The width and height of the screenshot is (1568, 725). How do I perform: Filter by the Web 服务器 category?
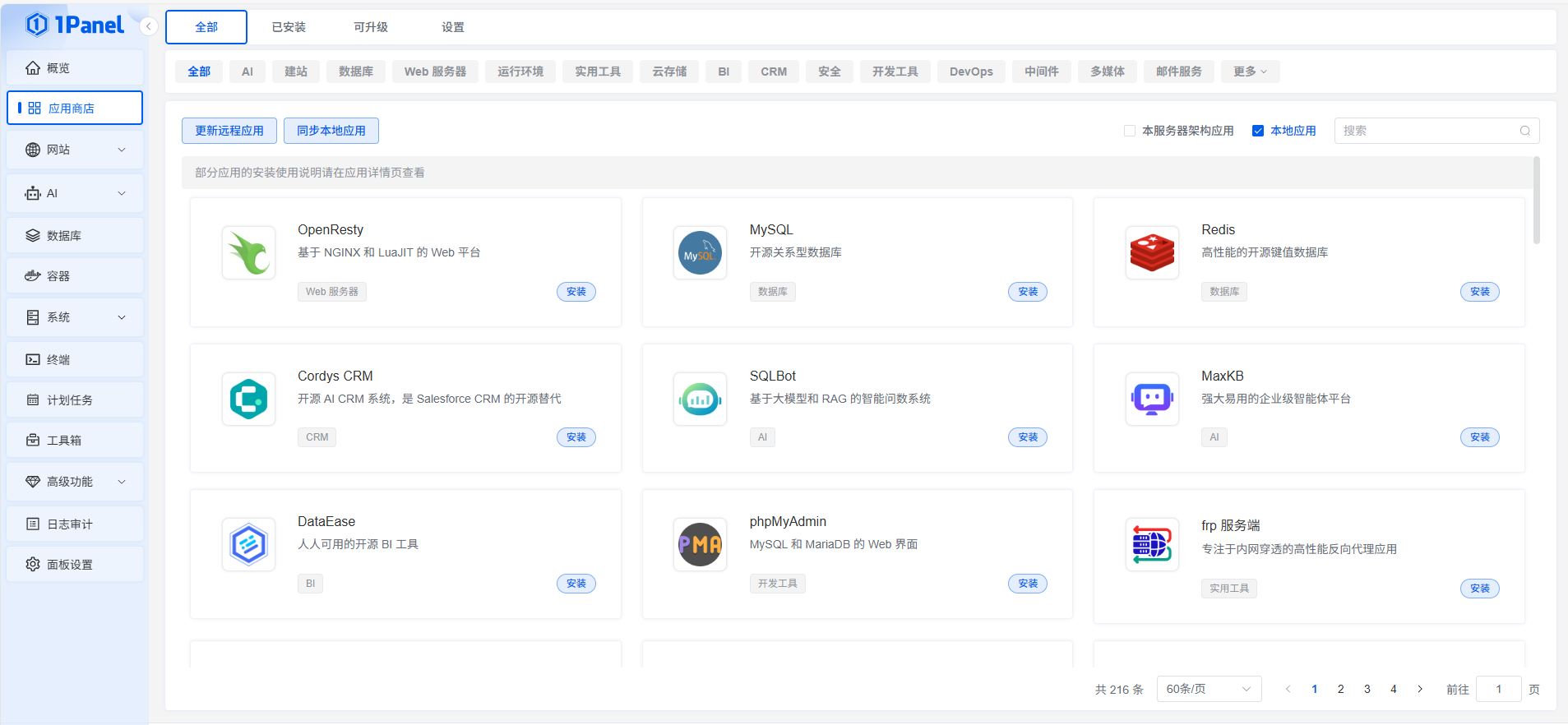pos(435,72)
